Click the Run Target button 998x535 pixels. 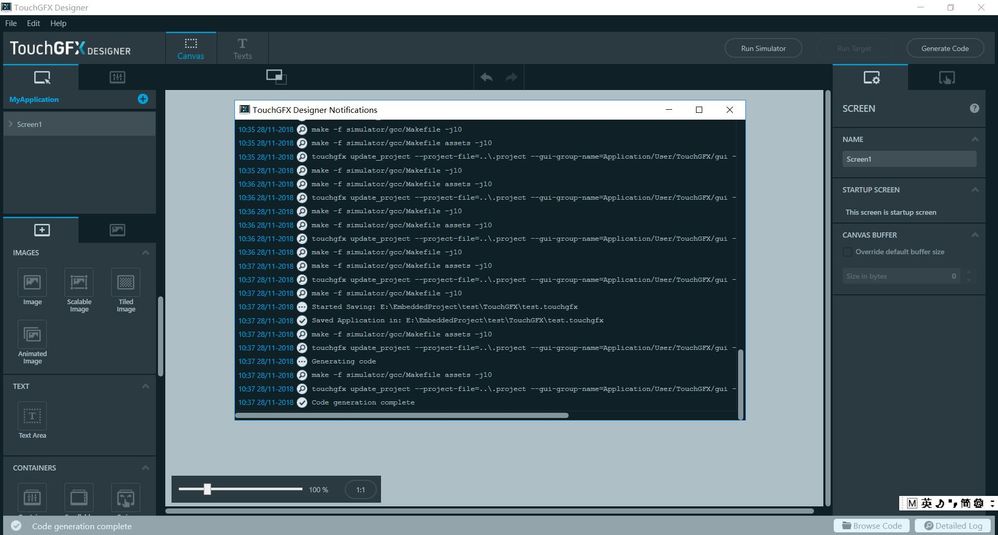point(854,48)
